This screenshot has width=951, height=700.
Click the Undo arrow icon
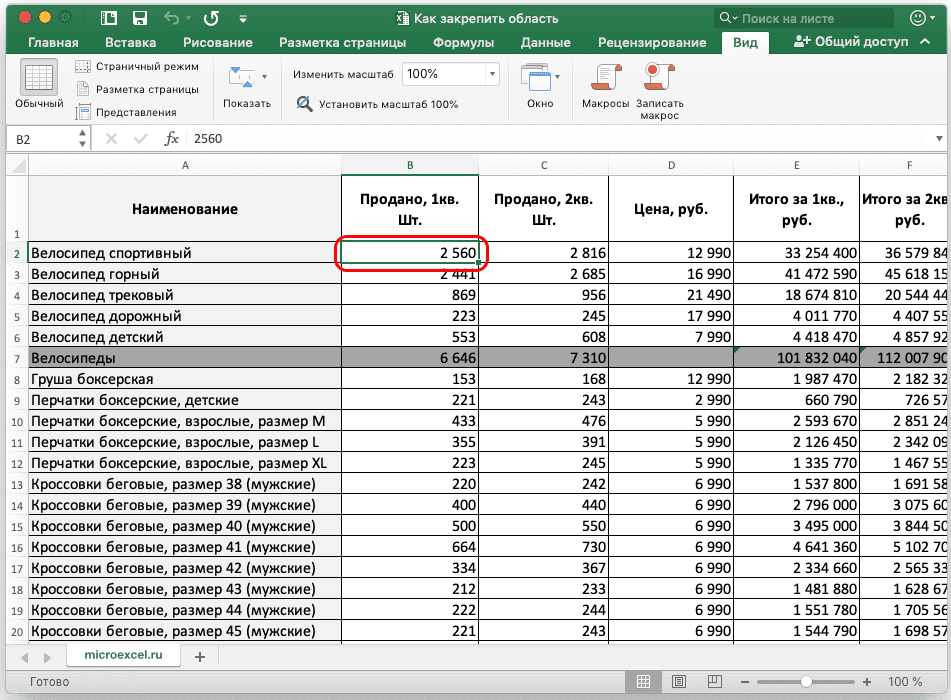(171, 18)
